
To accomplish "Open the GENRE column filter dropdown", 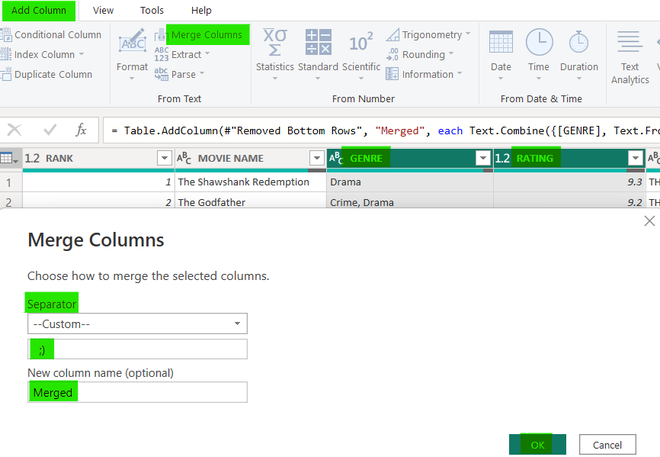I will 483,158.
